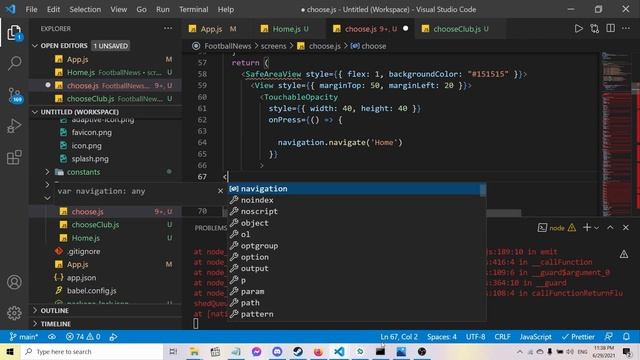Maximize the terminal panel with up chevron
640x360 pixels.
610,227
